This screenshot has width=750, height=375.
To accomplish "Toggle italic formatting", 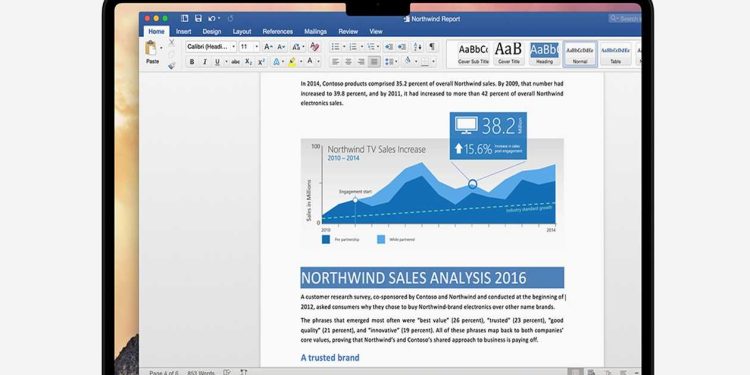I will click(x=205, y=62).
